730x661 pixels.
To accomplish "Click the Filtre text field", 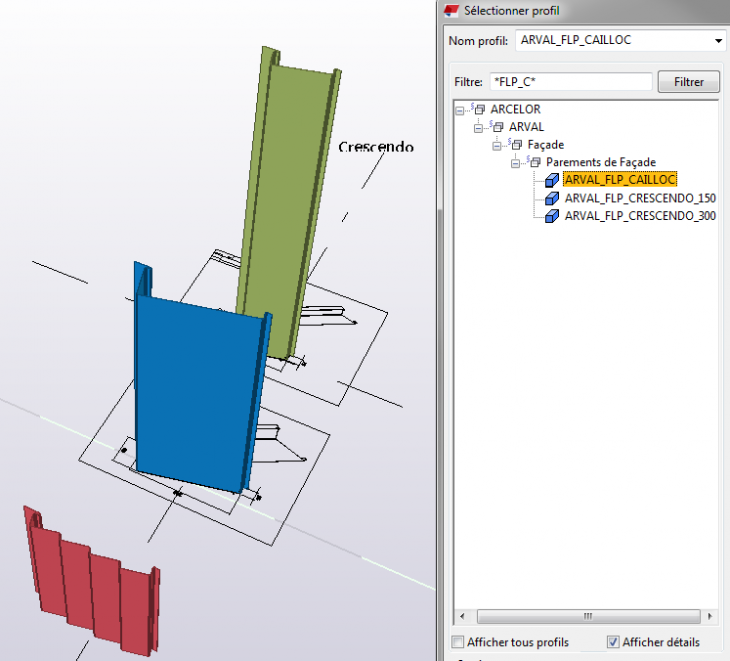I will pyautogui.click(x=570, y=82).
